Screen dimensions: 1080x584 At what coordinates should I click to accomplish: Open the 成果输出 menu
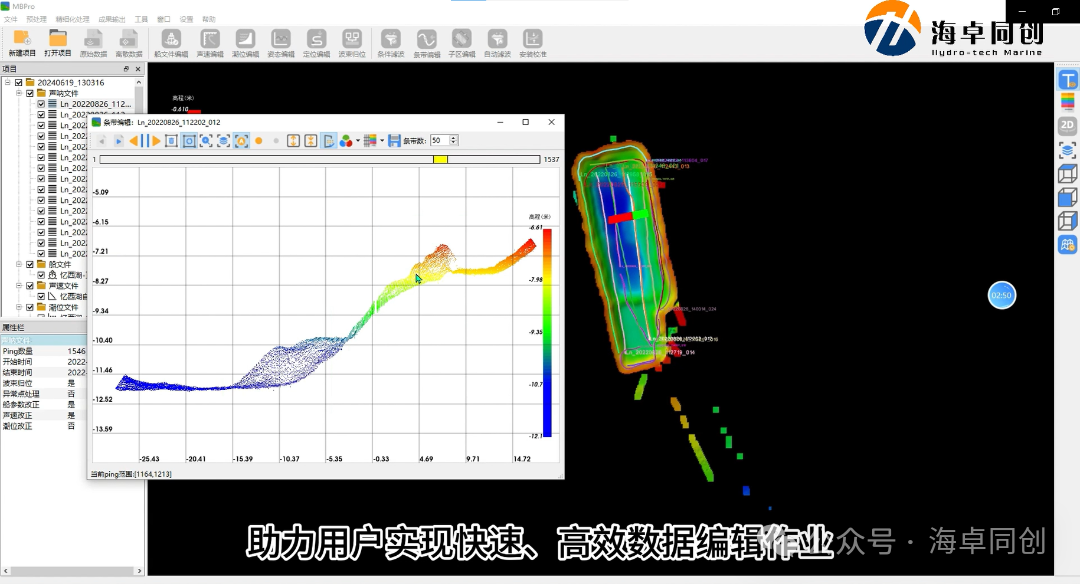tap(112, 19)
